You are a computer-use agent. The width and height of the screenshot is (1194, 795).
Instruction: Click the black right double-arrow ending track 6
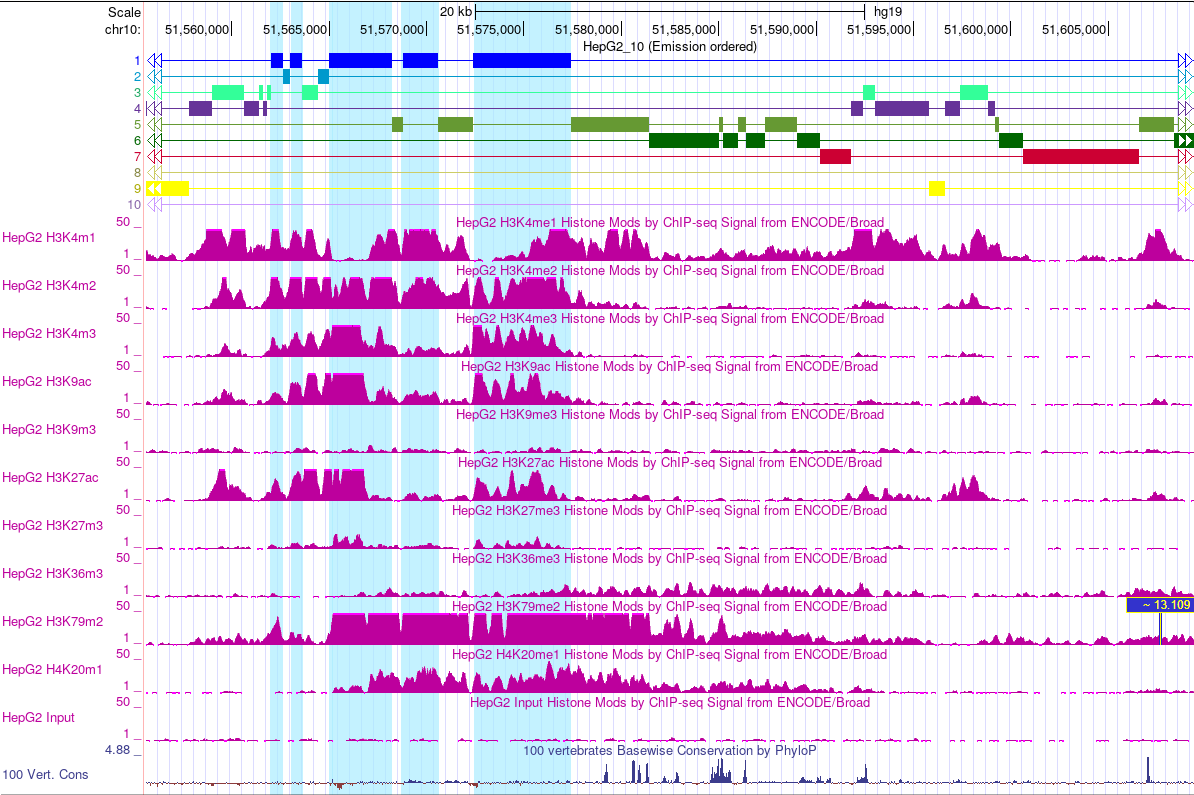pos(1184,140)
